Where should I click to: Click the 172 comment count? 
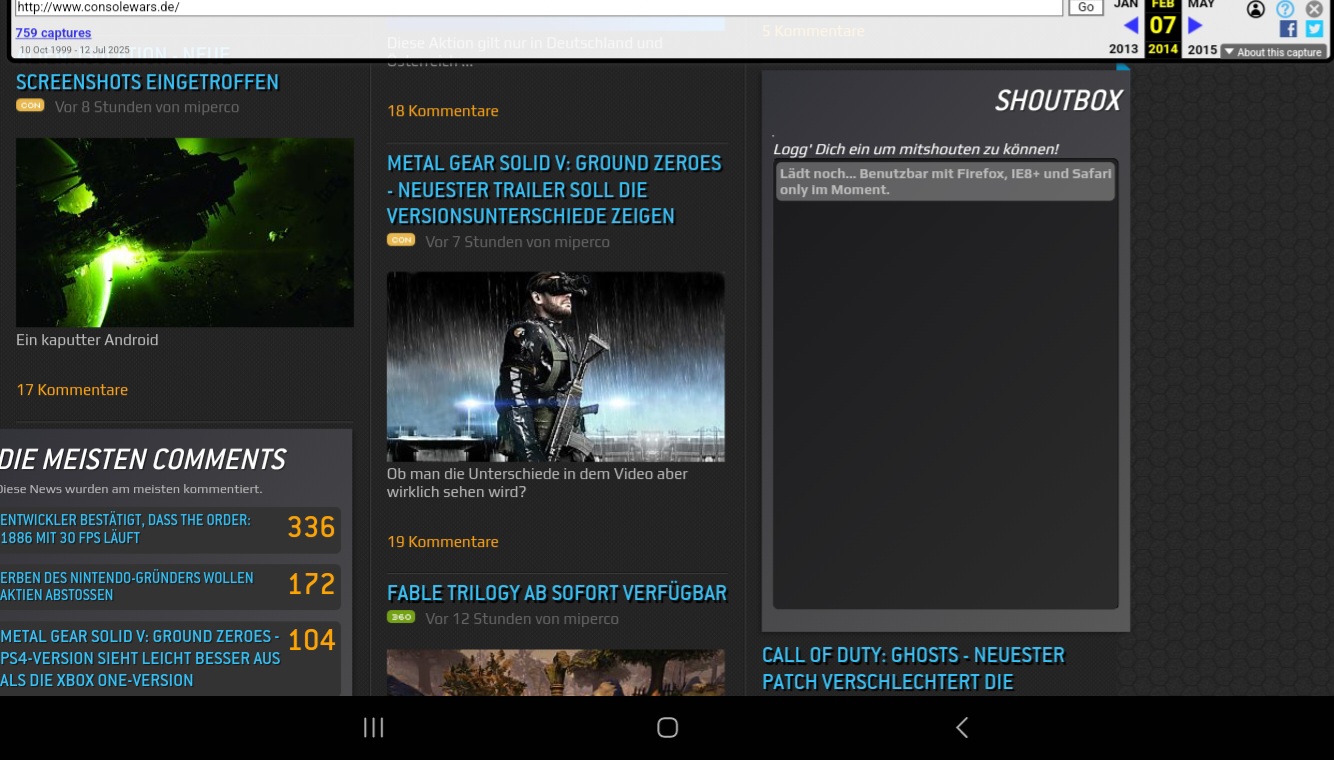(x=311, y=584)
